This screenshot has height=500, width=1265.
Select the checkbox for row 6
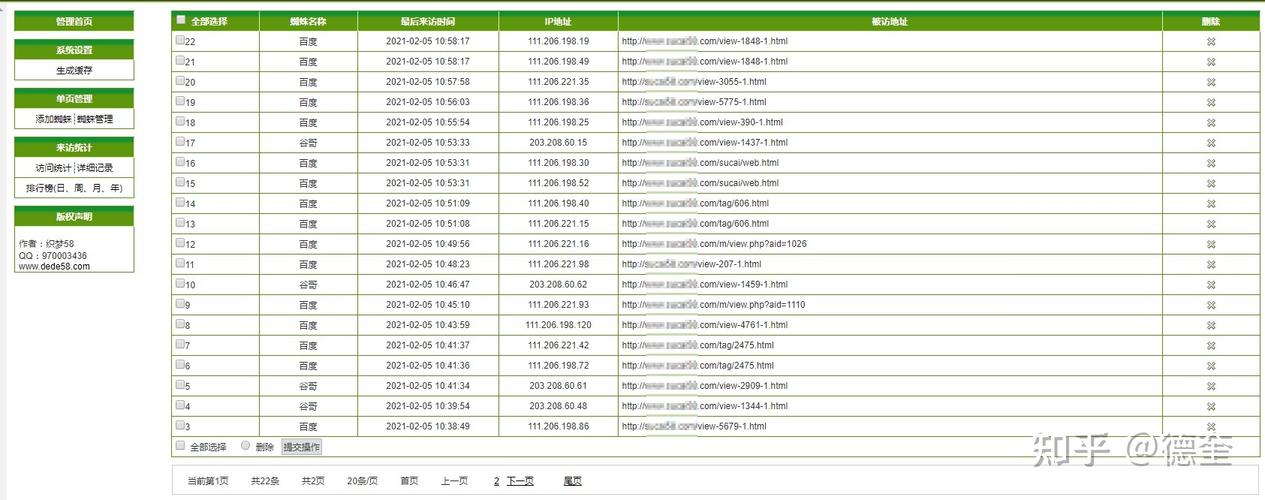tap(180, 365)
